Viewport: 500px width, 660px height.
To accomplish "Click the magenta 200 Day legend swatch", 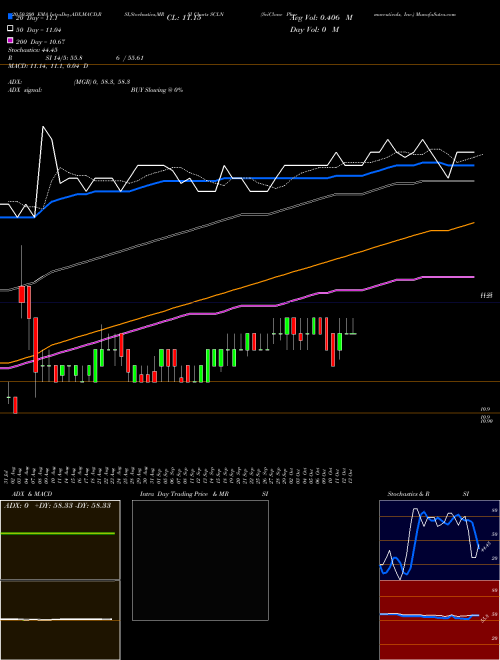I will (11, 40).
